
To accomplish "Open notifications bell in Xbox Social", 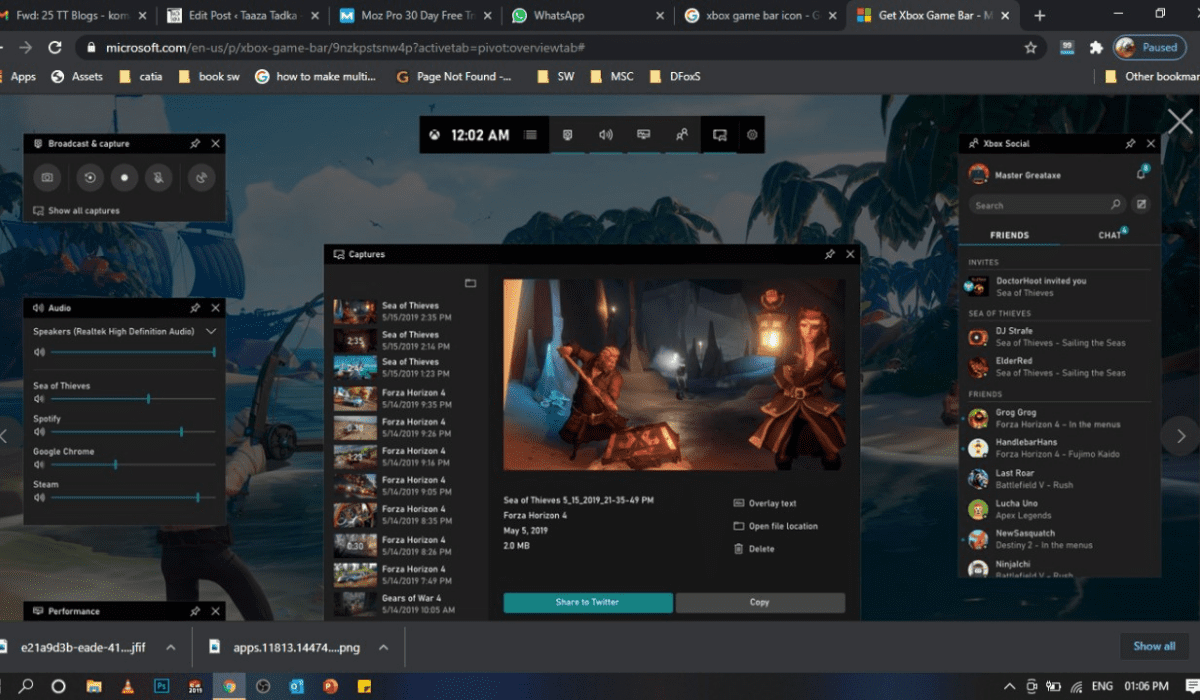I will 1140,173.
